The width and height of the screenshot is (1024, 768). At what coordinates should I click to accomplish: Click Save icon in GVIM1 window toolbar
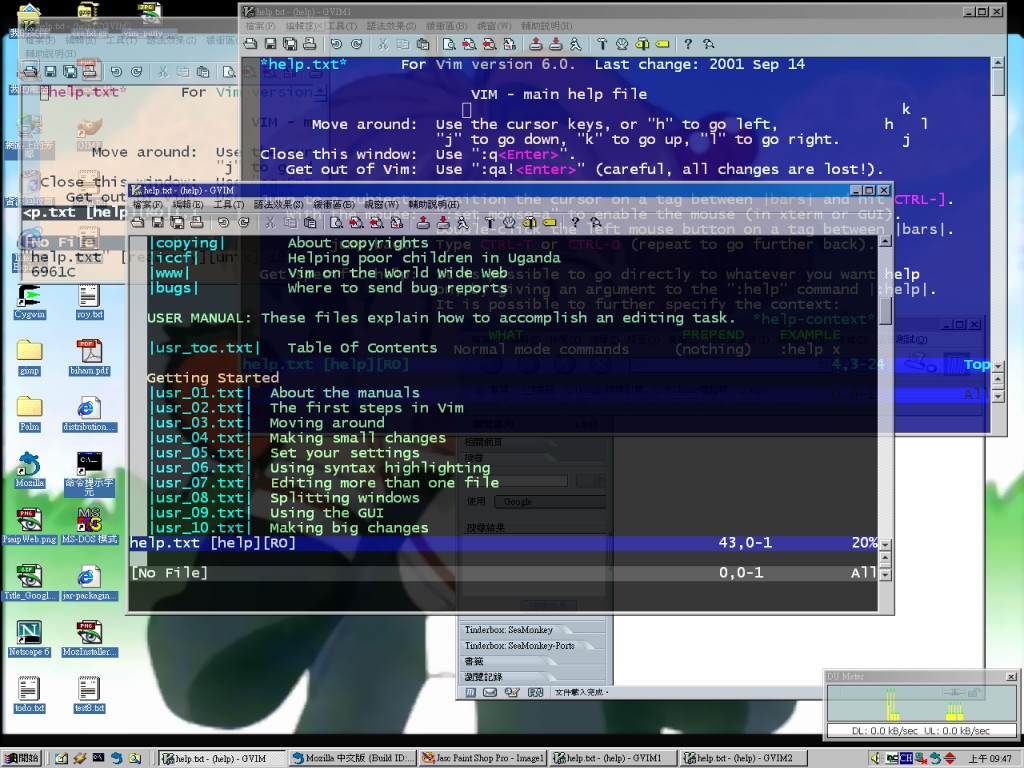point(270,44)
